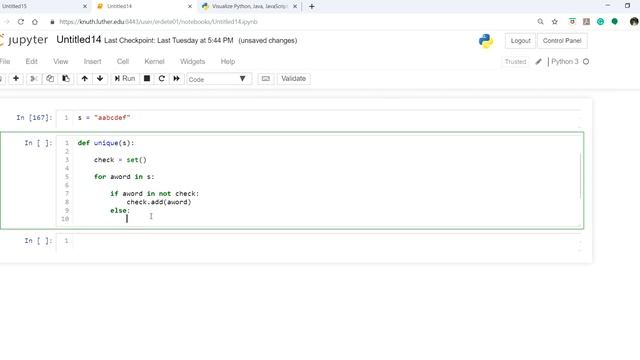Screen dimensions: 640x360
Task: Switch to the Visualize Python browser tab
Action: coord(249,6)
